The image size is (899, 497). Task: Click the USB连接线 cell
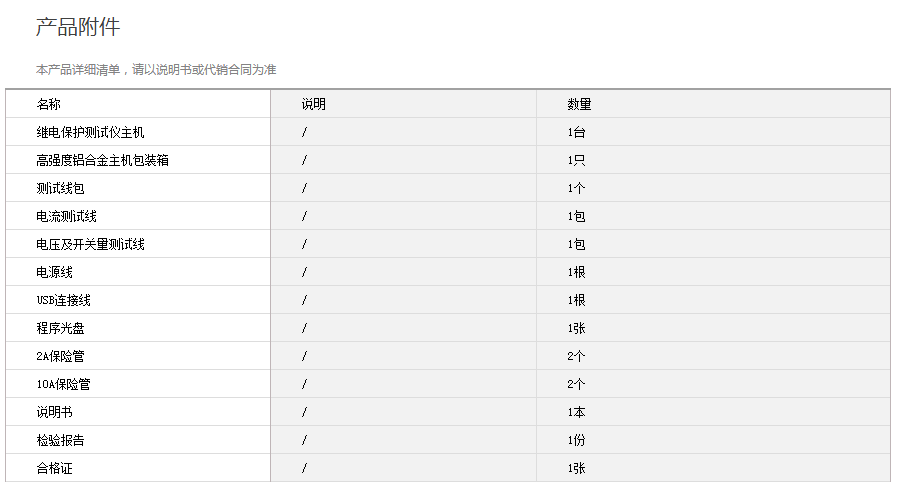[63, 300]
